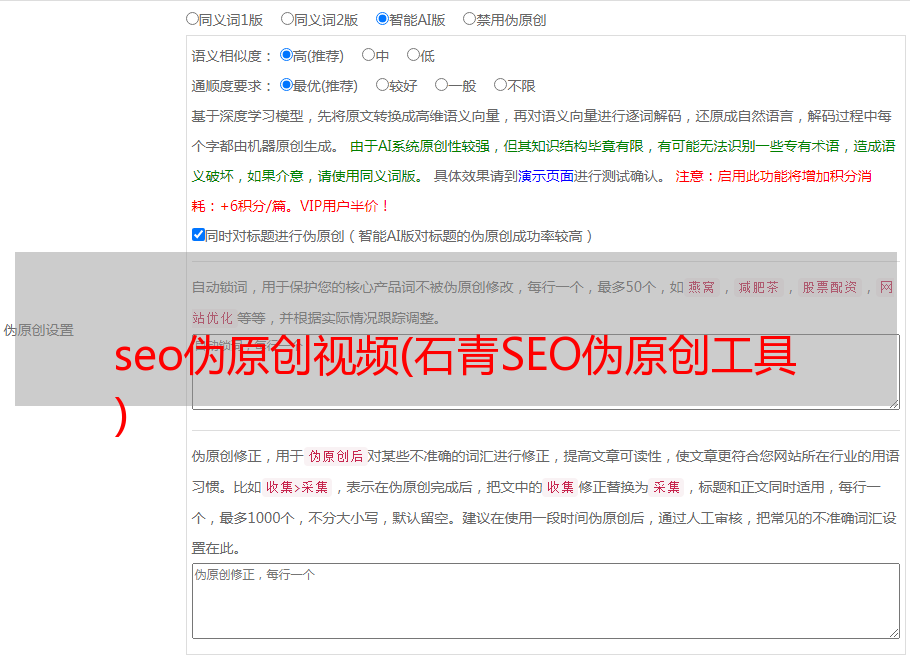Click the 收集>采集 example tag
The width and height of the screenshot is (911, 658).
[x=297, y=487]
